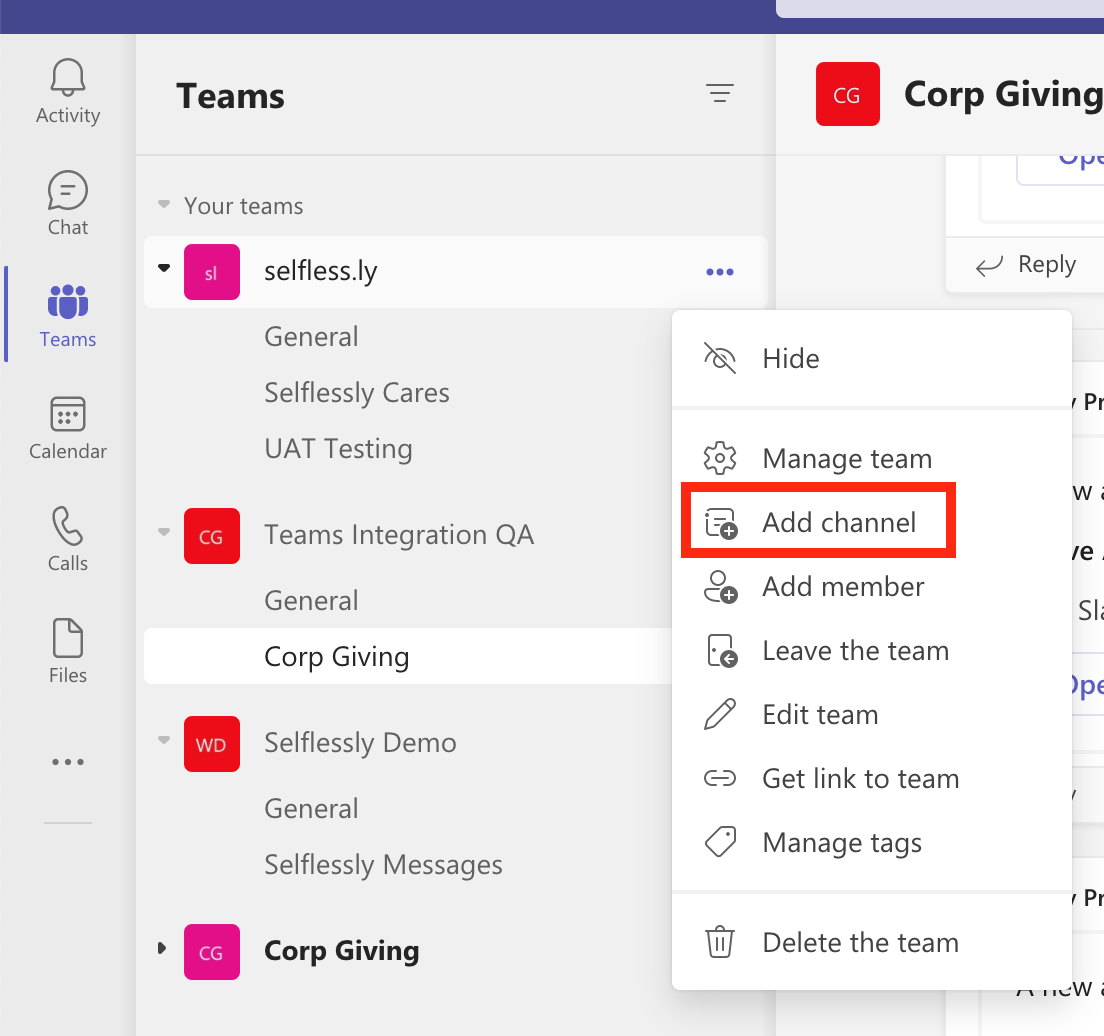Image resolution: width=1104 pixels, height=1036 pixels.
Task: Expand the Corp Giving team arrow
Action: point(162,948)
